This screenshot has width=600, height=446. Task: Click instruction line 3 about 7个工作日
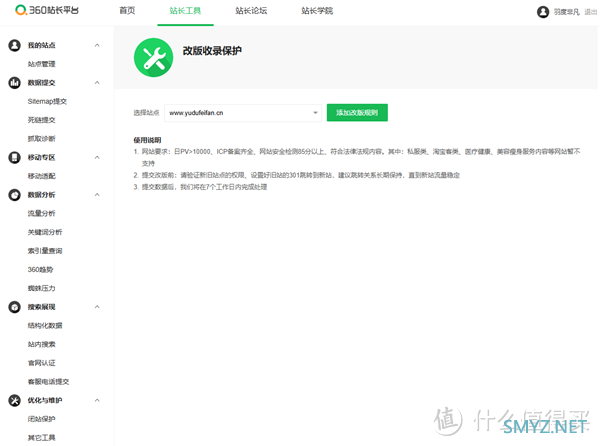[x=200, y=187]
